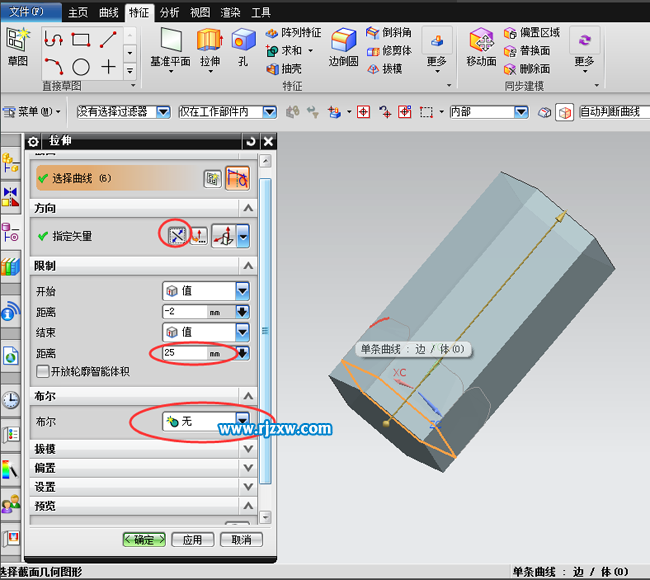Viewport: 650px width, 580px height.
Task: Collapse the 方向 section
Action: pyautogui.click(x=248, y=208)
